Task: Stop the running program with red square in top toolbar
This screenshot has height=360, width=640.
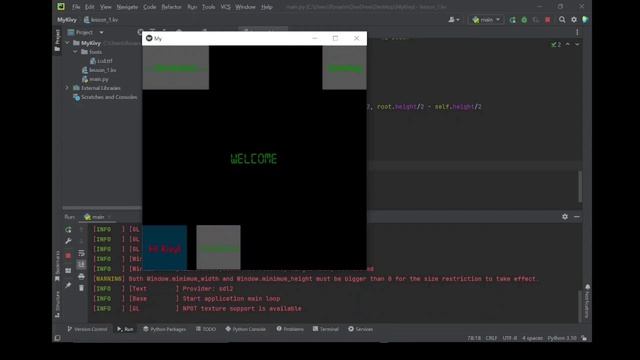Action: click(548, 20)
